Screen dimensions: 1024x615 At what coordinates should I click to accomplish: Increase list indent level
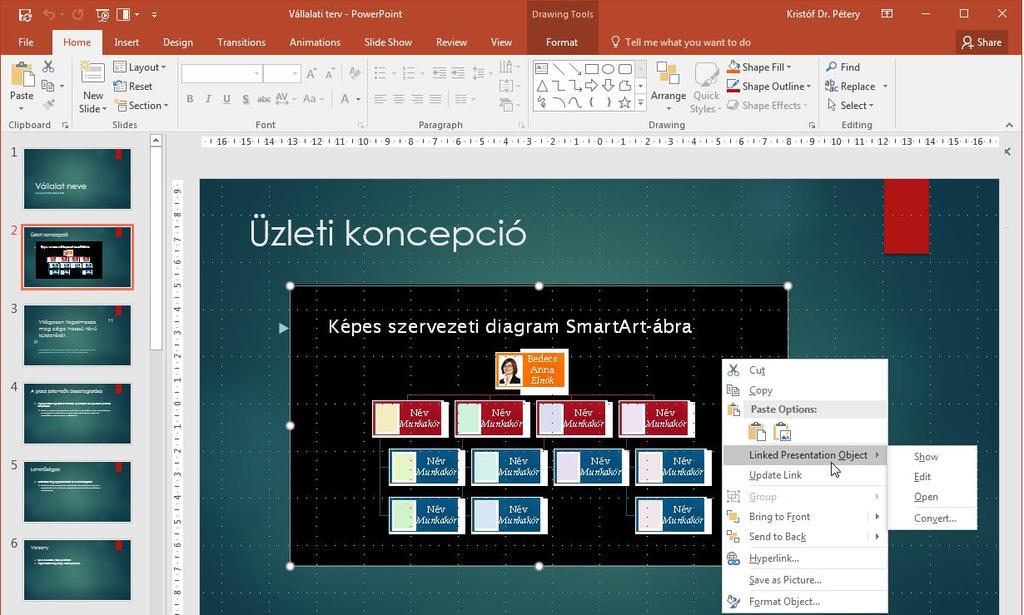pyautogui.click(x=458, y=73)
